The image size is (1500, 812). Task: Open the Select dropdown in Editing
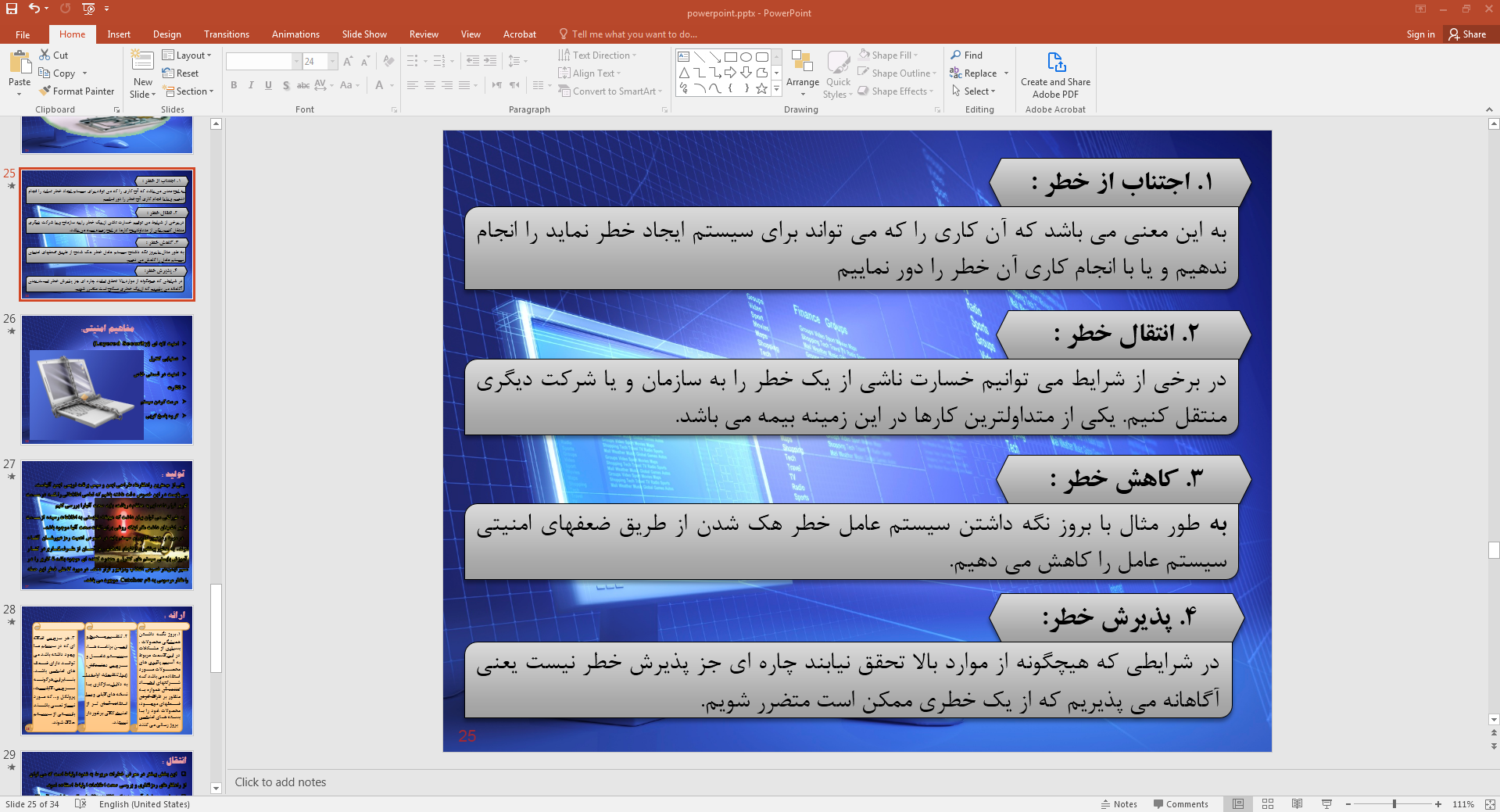click(x=973, y=91)
